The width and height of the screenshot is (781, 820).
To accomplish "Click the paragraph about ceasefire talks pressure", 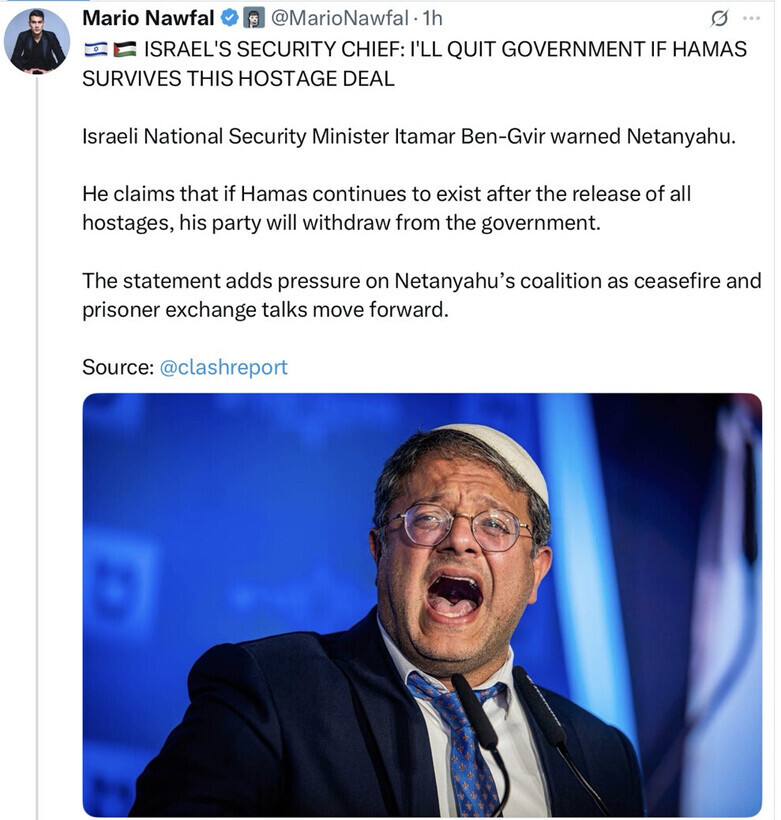I will click(421, 295).
